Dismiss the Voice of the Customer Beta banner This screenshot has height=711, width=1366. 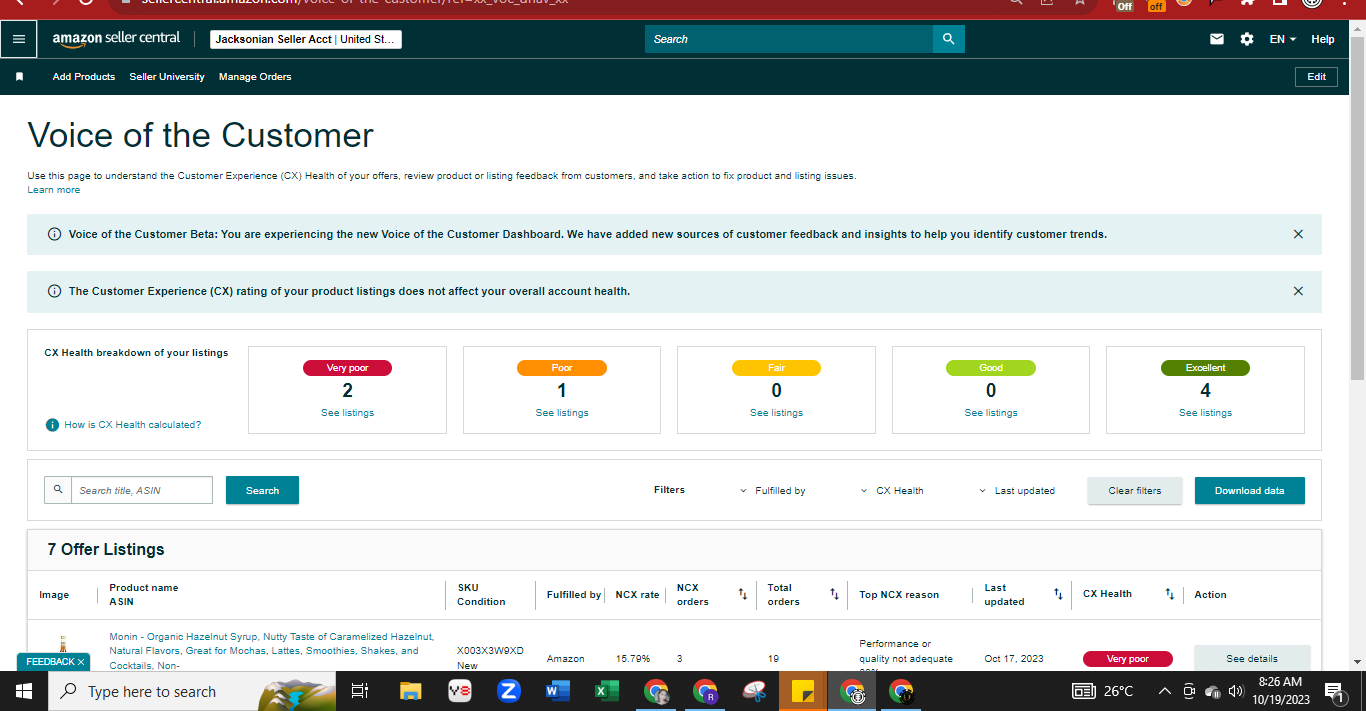coord(1298,234)
